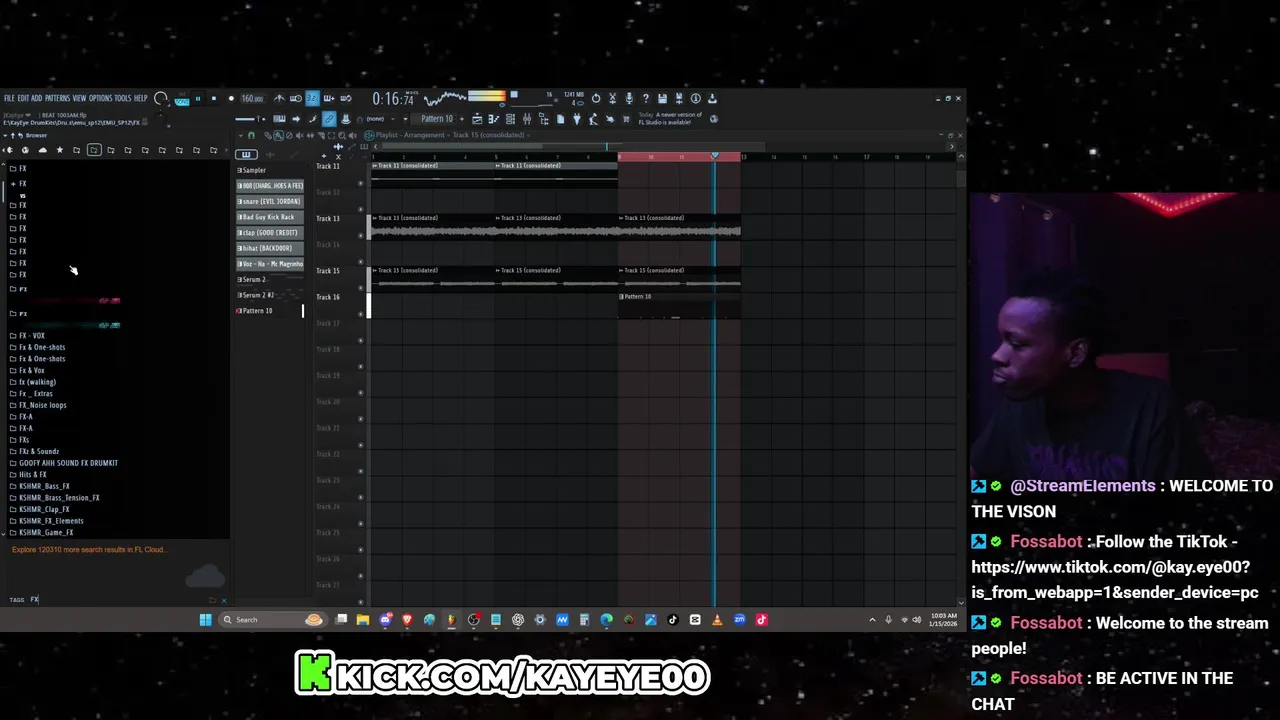Screen dimensions: 1280x720
Task: Click the save project floppy icon
Action: tap(663, 98)
